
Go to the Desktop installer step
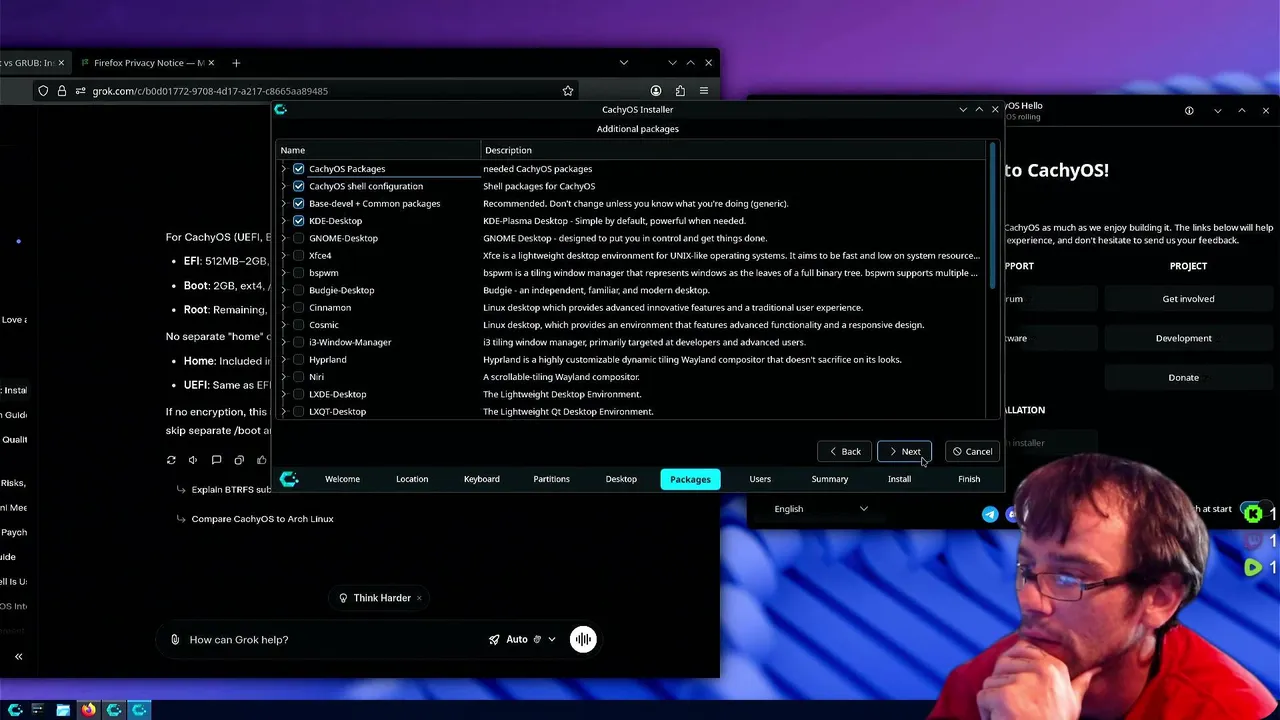click(621, 479)
